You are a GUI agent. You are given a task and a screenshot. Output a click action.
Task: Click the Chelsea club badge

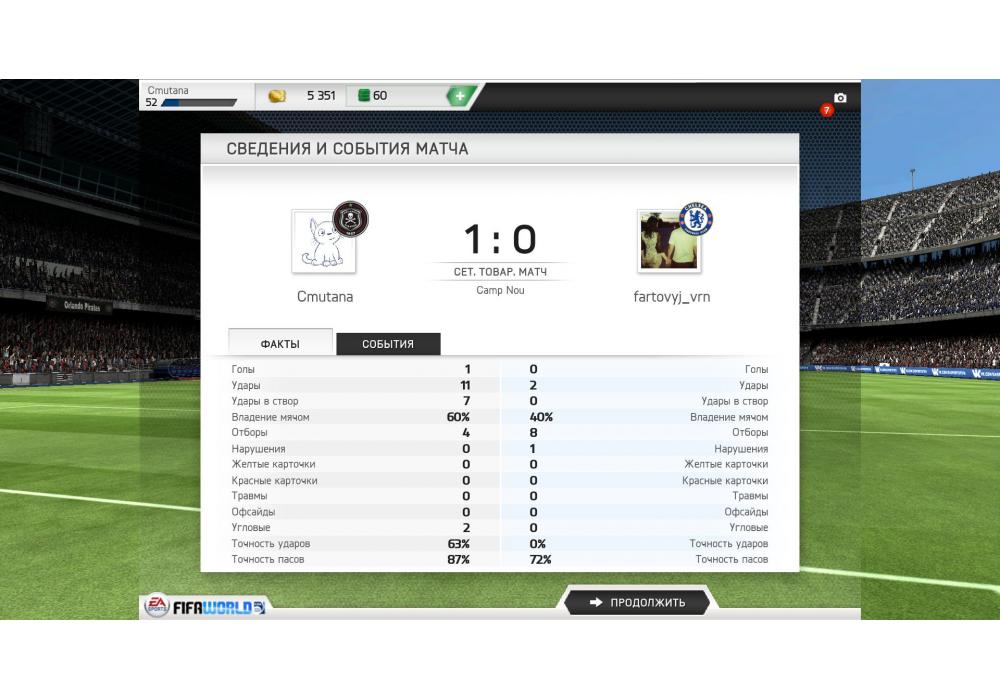[696, 219]
